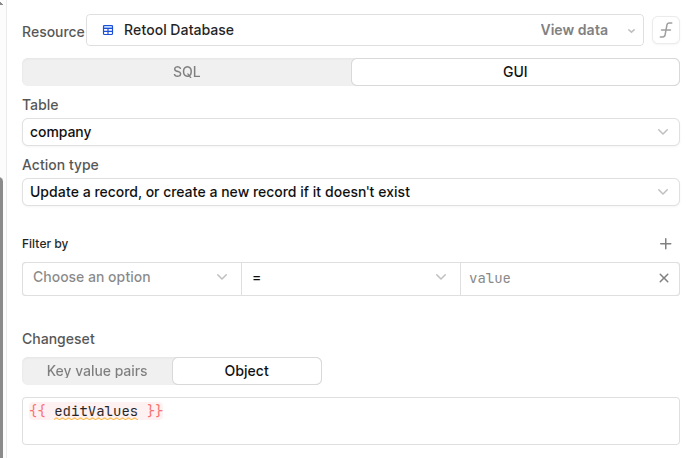Add a new filter with plus icon
This screenshot has width=688, height=458.
[x=666, y=243]
